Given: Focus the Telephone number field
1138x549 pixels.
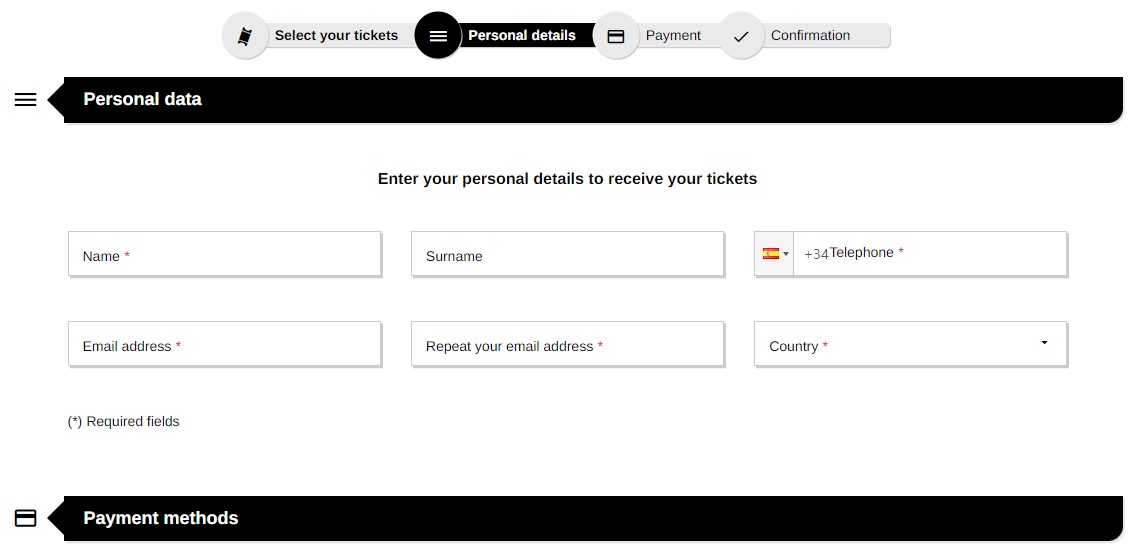Looking at the screenshot, I should 930,254.
